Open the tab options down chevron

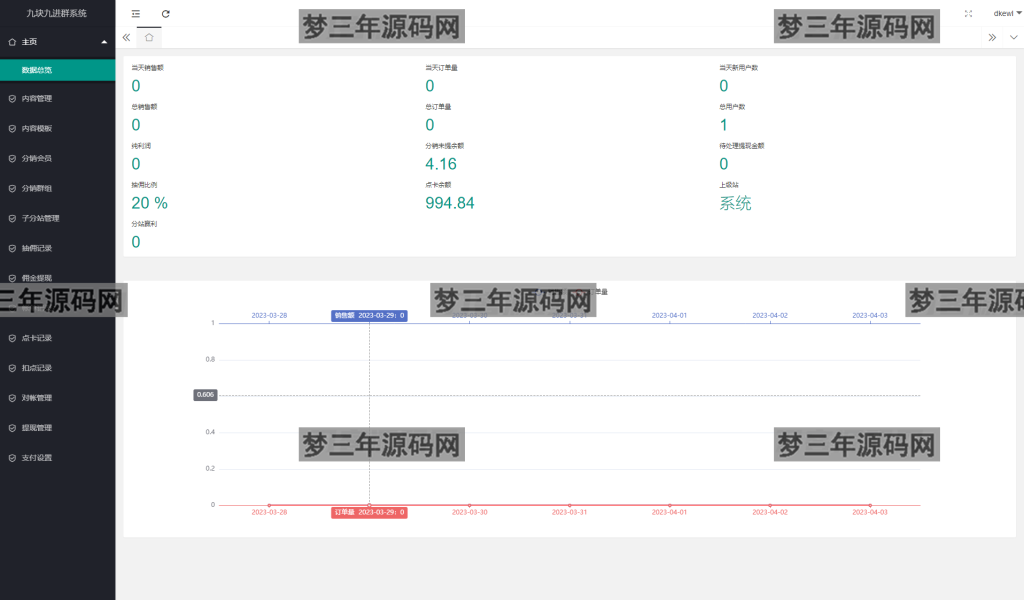click(1014, 38)
